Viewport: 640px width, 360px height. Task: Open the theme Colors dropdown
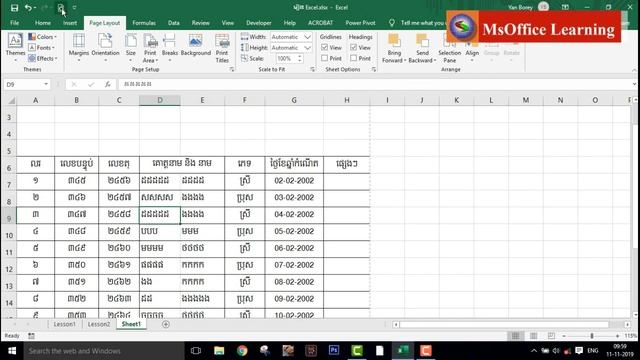pyautogui.click(x=42, y=37)
